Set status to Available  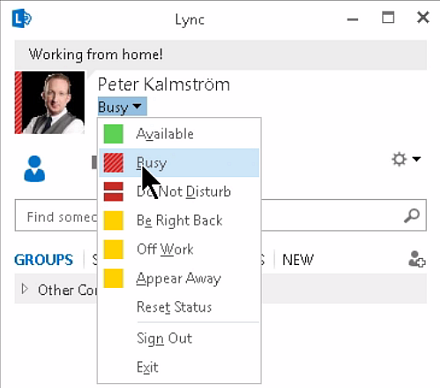coord(179,134)
